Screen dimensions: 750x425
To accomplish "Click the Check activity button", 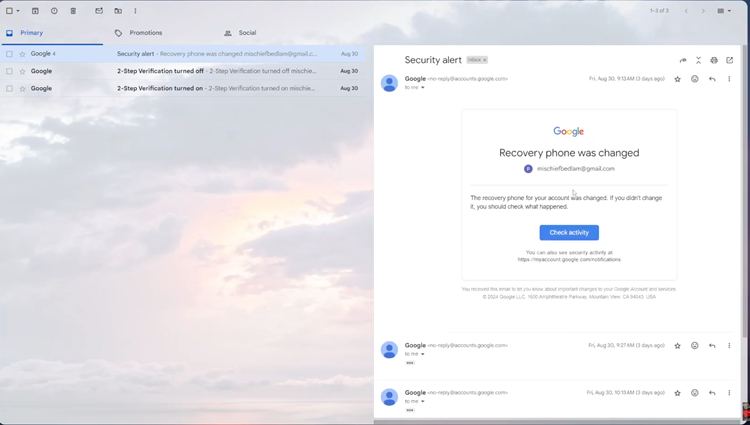I will 569,232.
